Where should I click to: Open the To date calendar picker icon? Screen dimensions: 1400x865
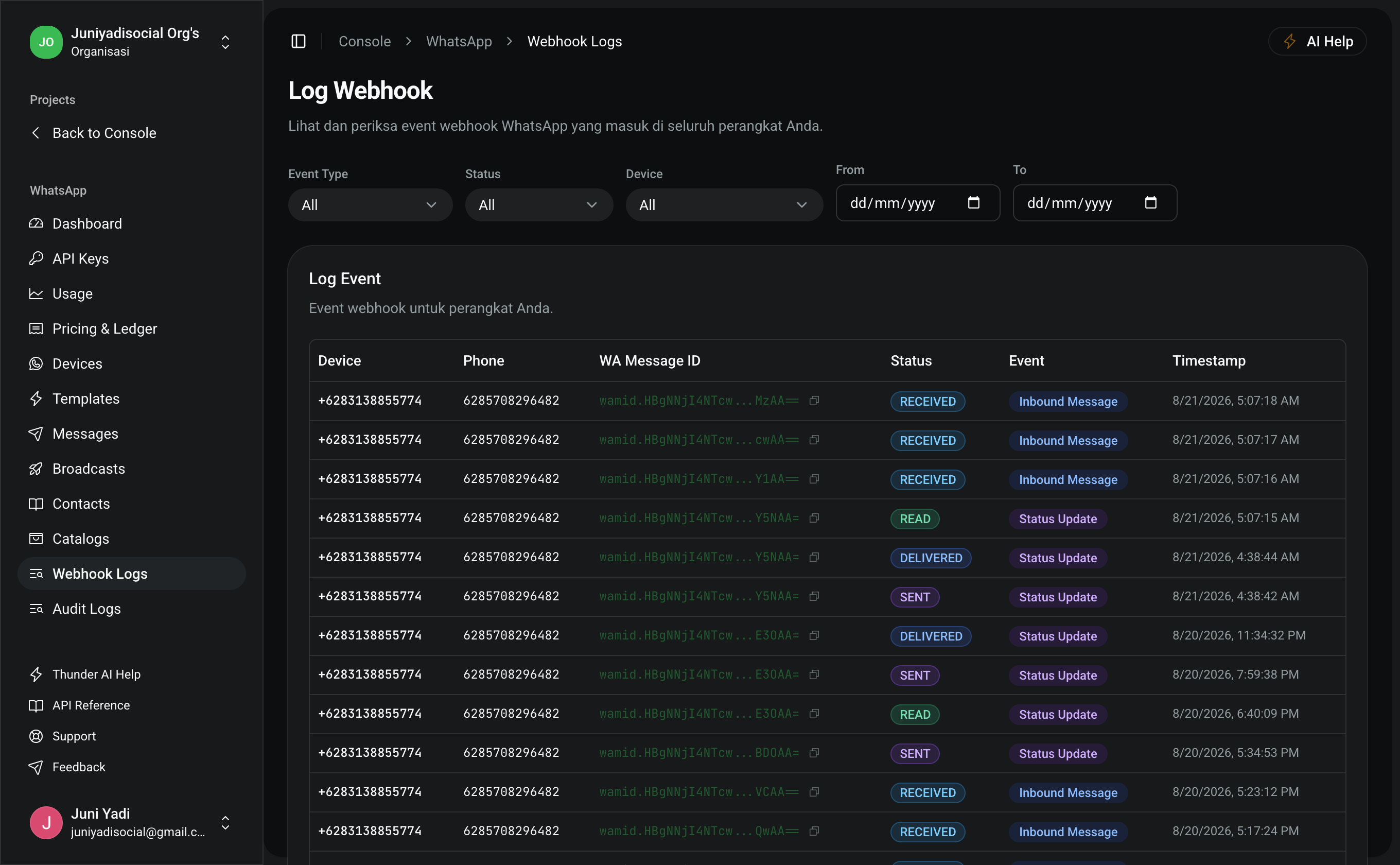coord(1151,202)
